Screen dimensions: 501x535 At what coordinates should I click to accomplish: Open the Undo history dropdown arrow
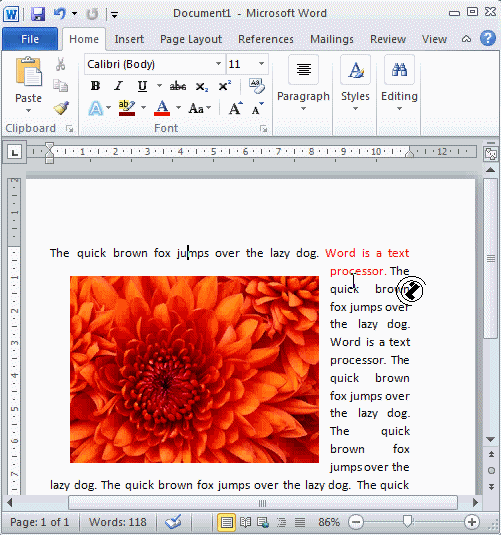click(x=74, y=14)
